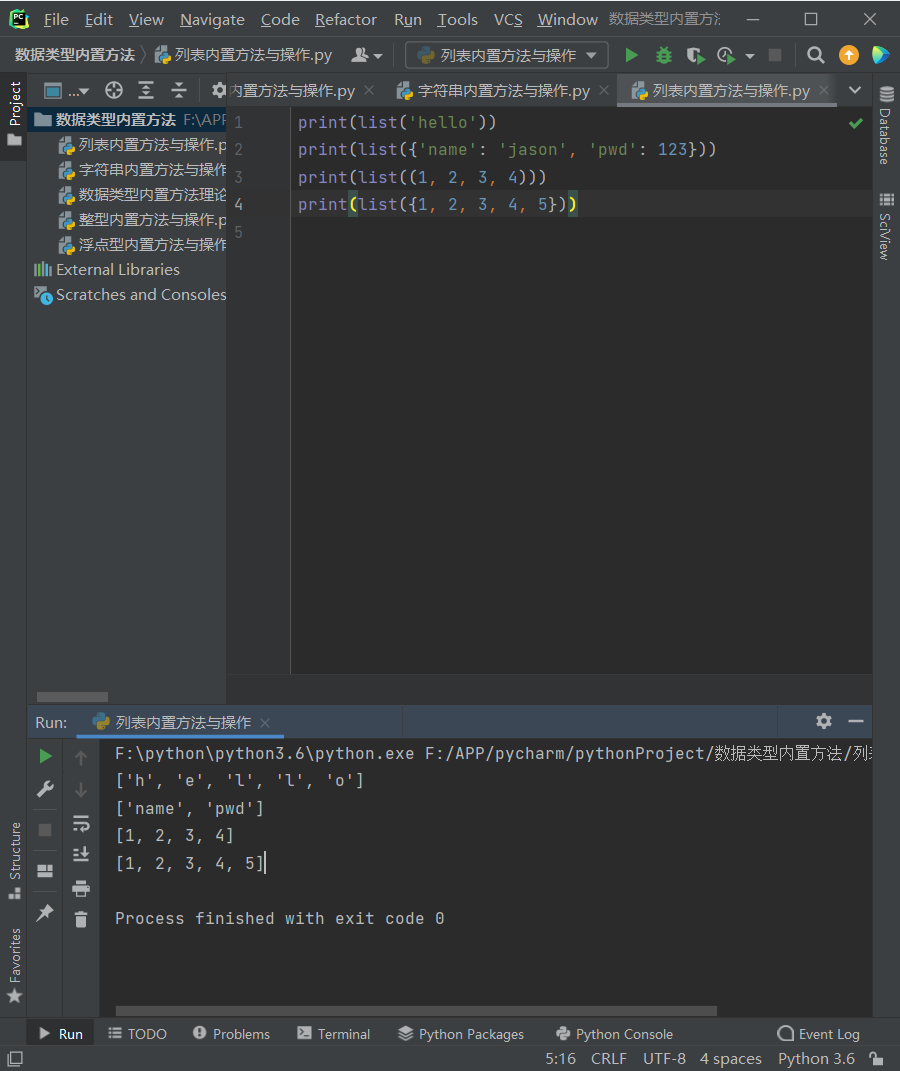Open the Event Log
The width and height of the screenshot is (900, 1071).
819,1033
